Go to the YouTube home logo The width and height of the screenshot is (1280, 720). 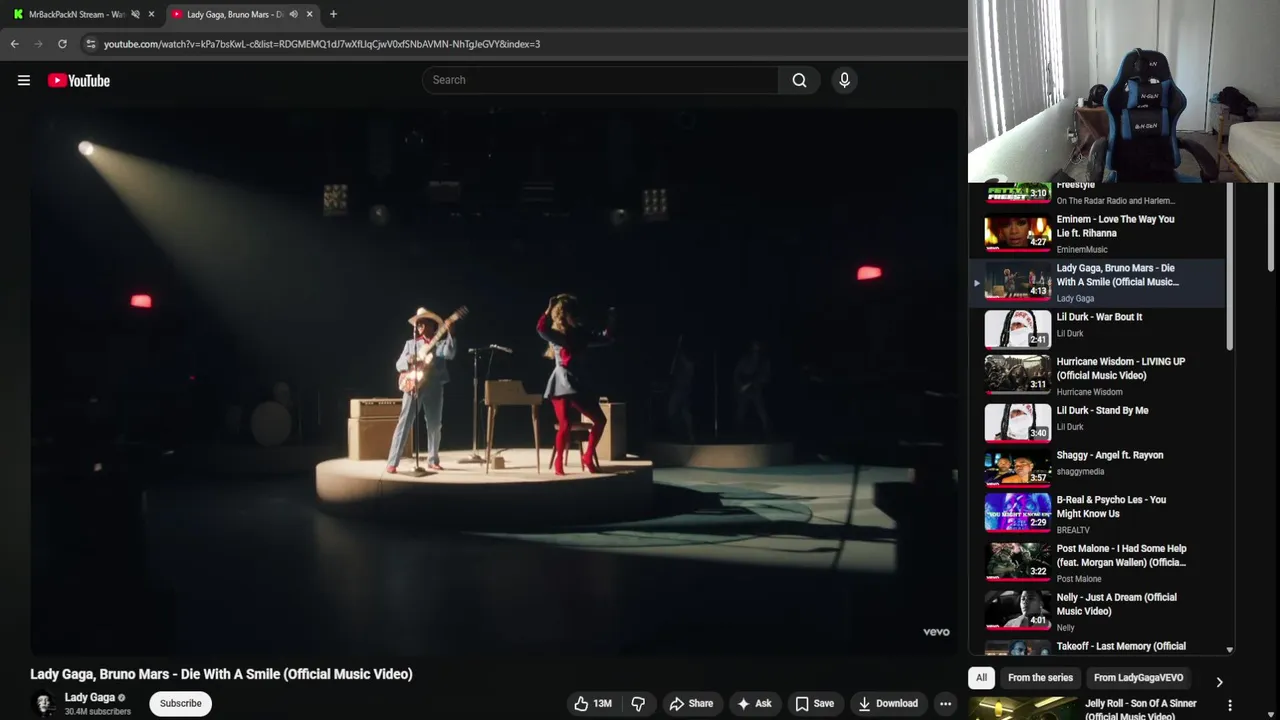[x=79, y=81]
